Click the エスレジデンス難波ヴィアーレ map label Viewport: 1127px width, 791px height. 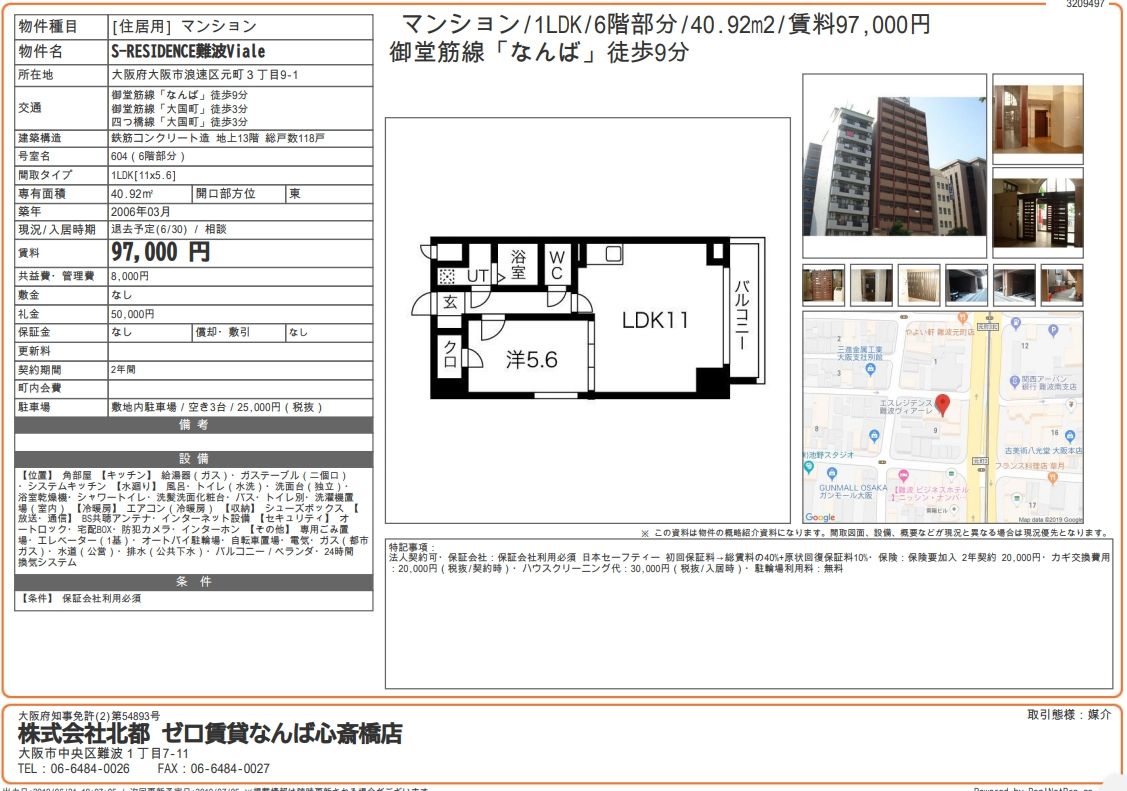[906, 407]
